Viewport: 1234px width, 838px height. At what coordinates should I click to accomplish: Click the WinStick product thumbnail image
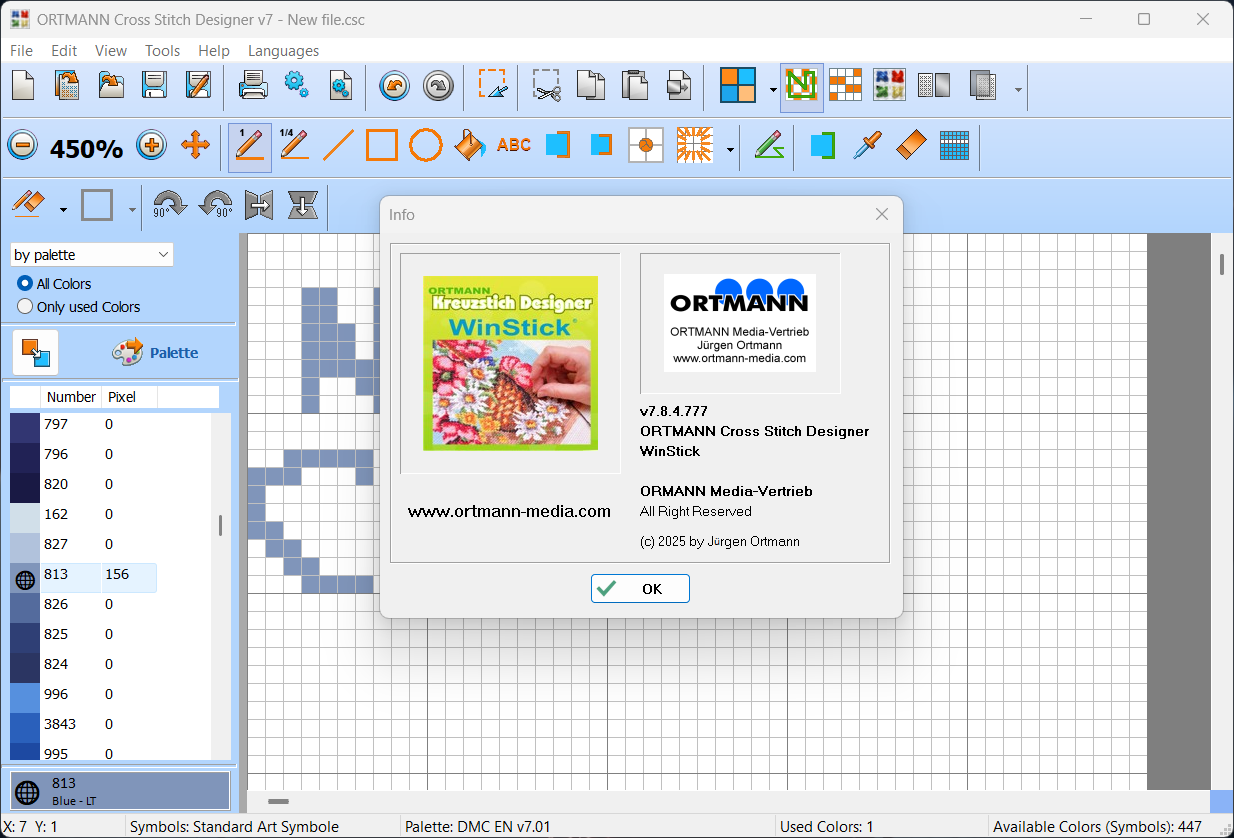510,363
